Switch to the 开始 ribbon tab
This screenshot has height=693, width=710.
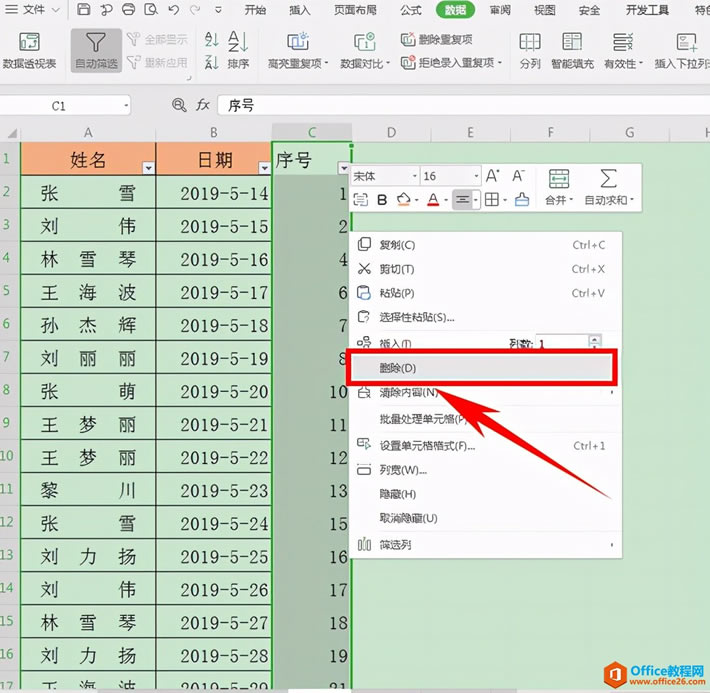coord(255,10)
